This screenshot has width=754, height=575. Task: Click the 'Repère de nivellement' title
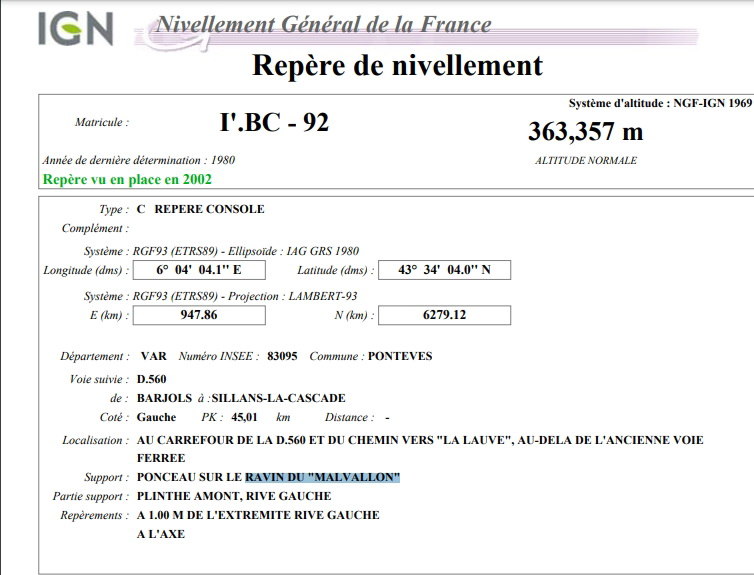[397, 65]
